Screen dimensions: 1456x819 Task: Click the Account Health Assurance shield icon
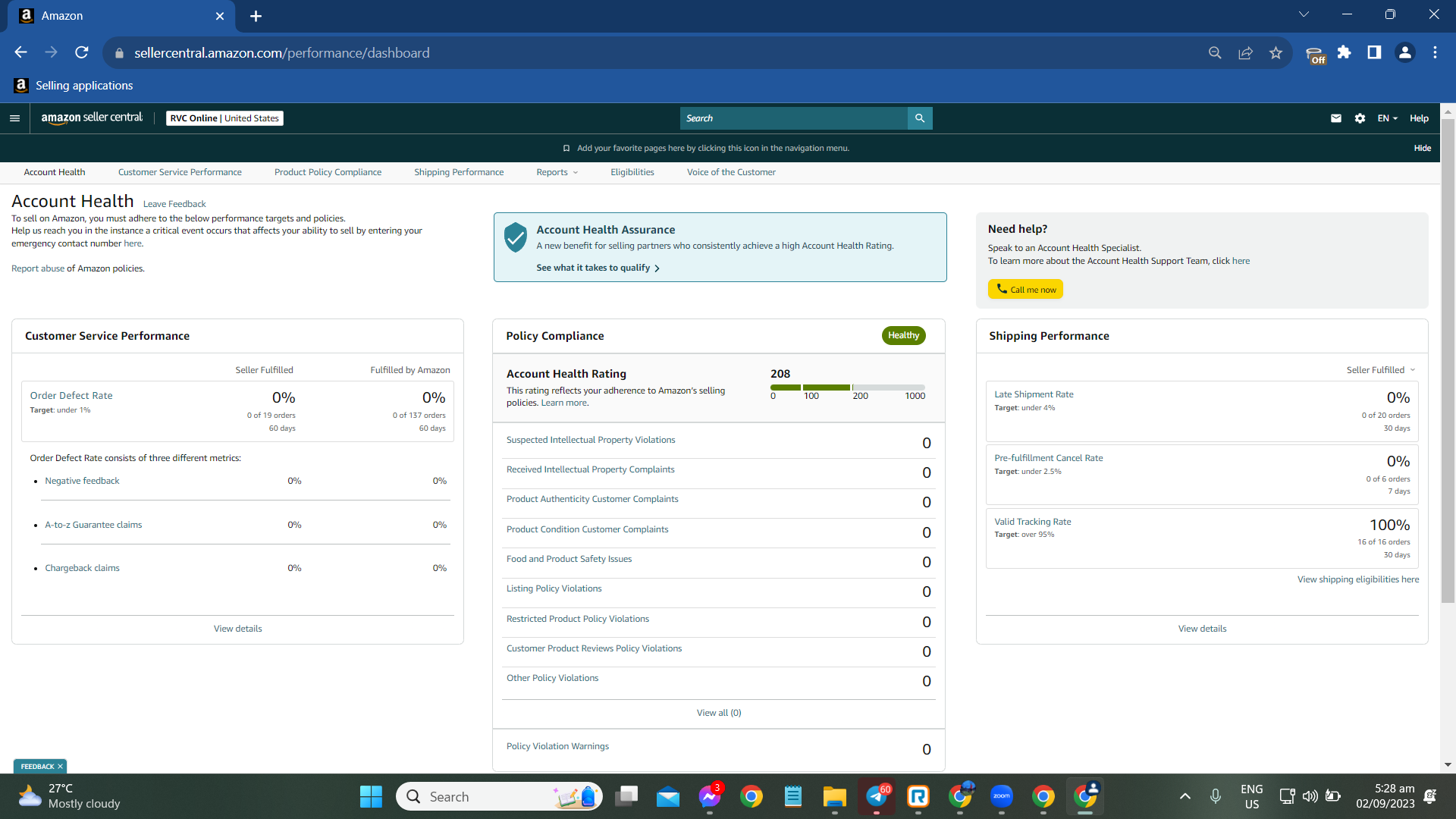pos(516,237)
